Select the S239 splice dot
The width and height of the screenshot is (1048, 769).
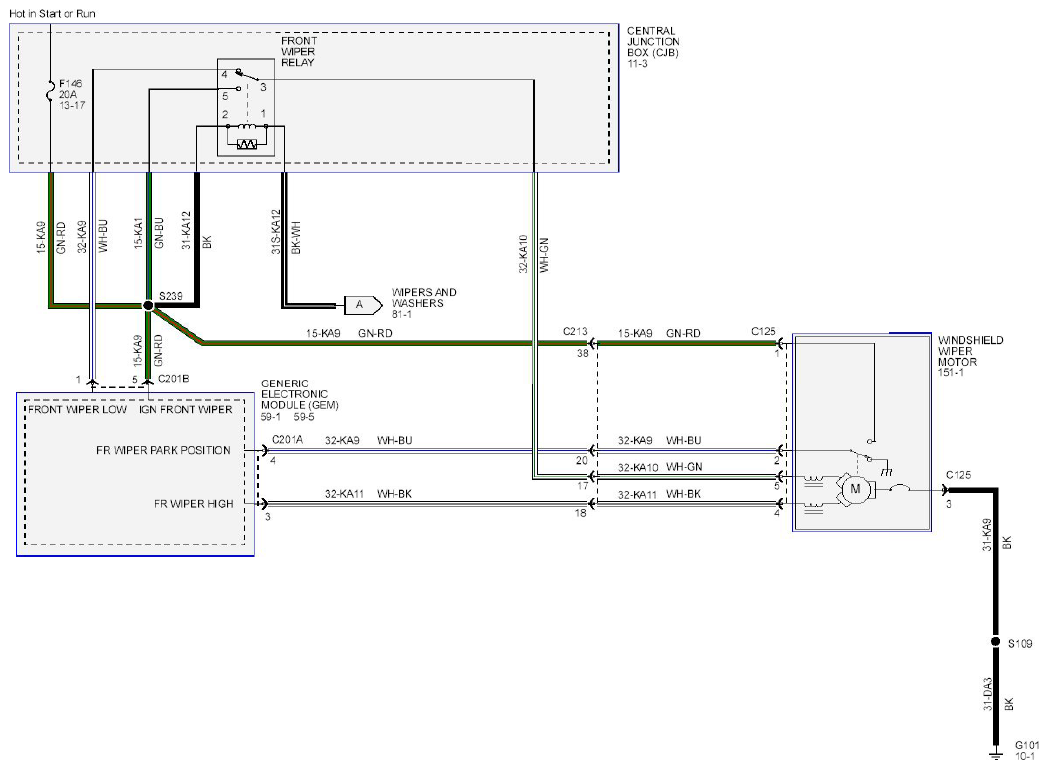pos(148,305)
